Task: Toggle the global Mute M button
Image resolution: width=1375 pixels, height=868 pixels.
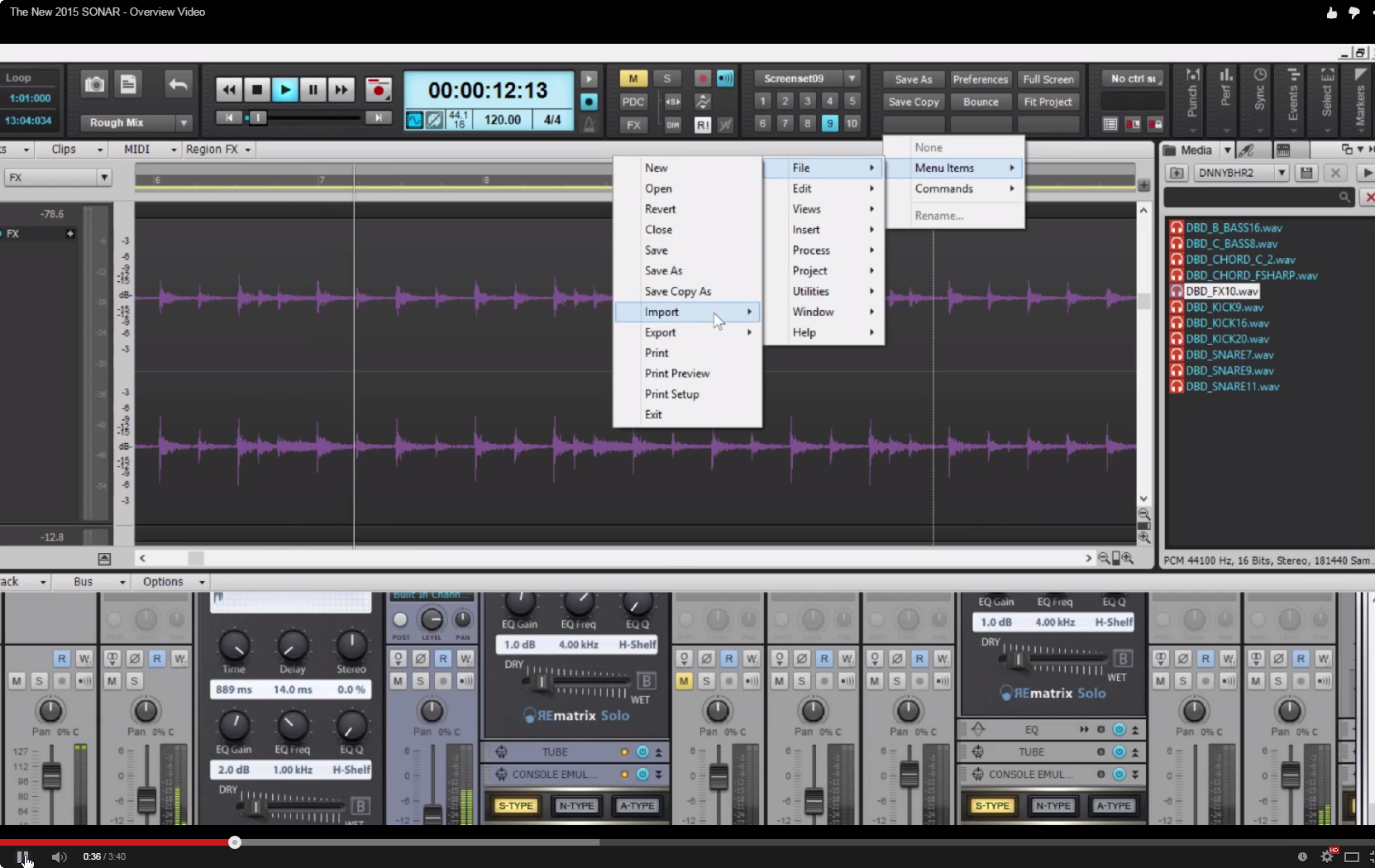Action: click(x=633, y=79)
